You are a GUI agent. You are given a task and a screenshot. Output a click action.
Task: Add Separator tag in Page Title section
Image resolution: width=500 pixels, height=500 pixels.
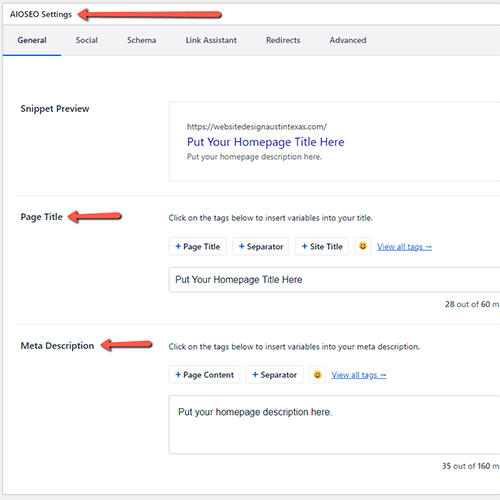(261, 246)
